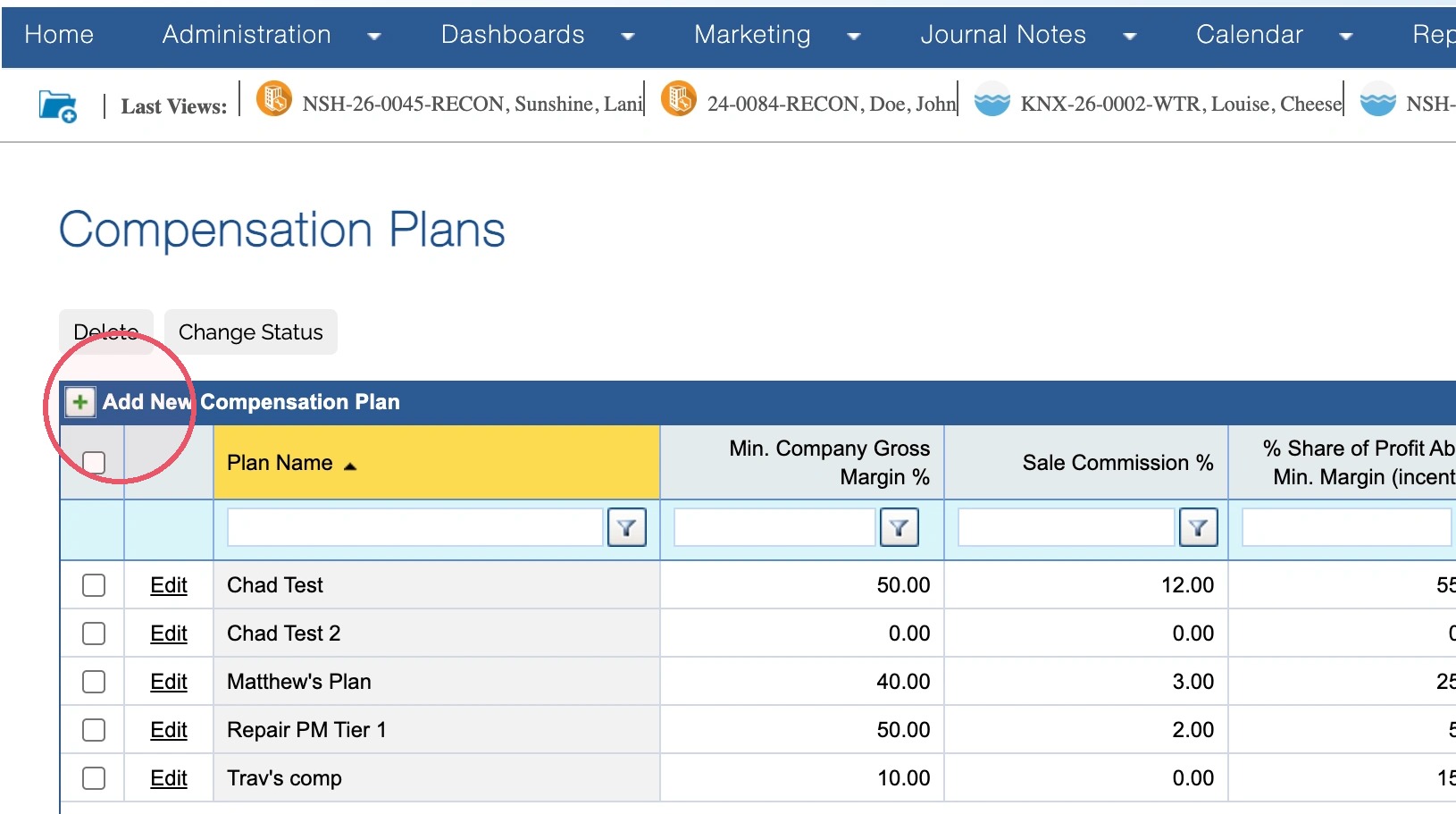
Task: Go to the Home menu
Action: coord(59,35)
